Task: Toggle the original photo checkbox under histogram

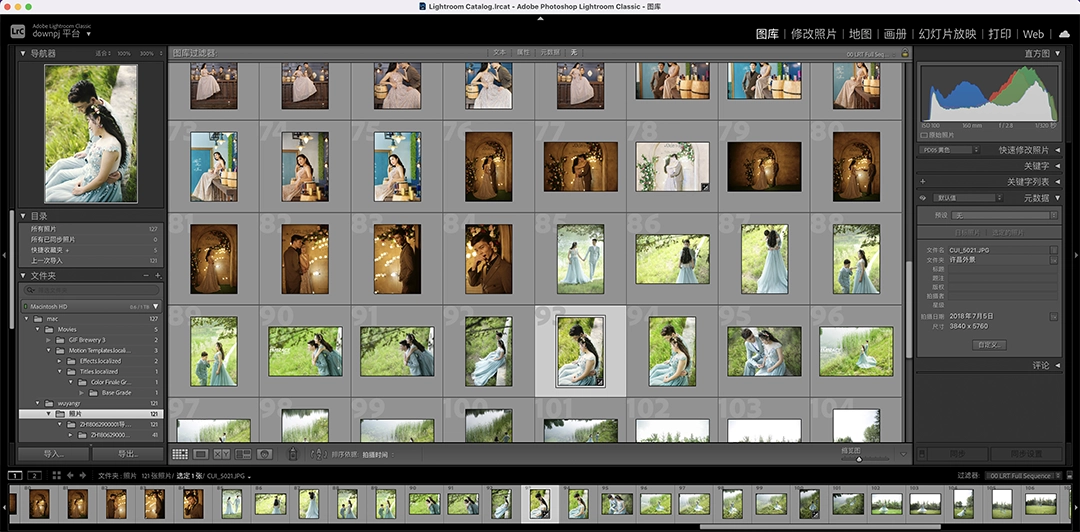Action: (x=924, y=135)
